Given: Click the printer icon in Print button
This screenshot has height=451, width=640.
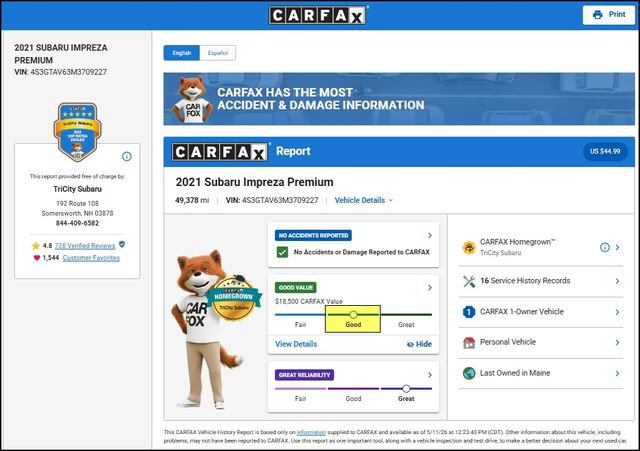Looking at the screenshot, I should (x=598, y=15).
